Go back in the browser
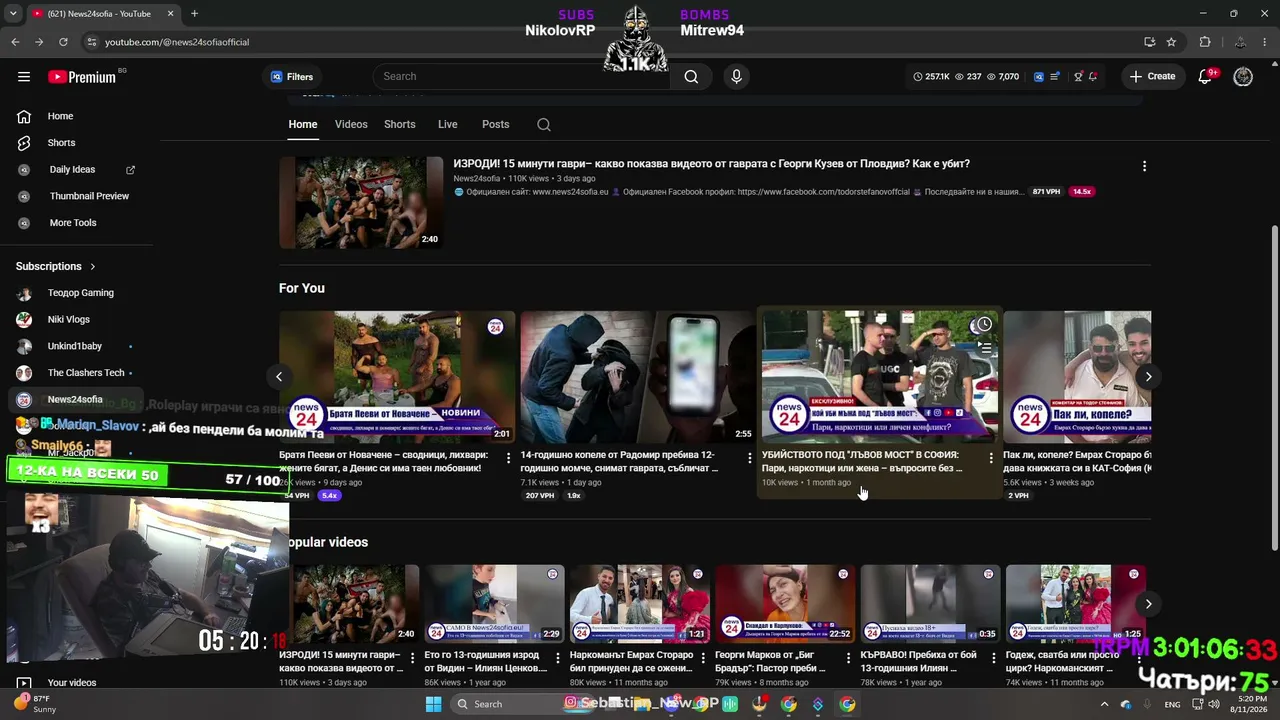1280x720 pixels. coord(15,42)
